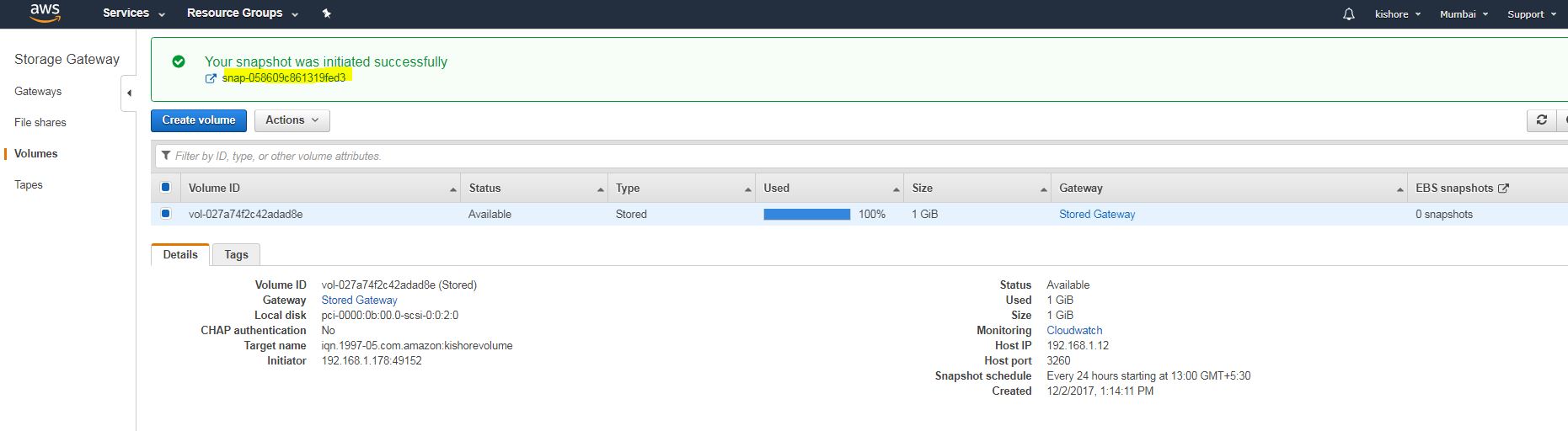This screenshot has width=1568, height=431.
Task: Uncheck the vol-027a74f2c42adad8e row checkbox
Action: [166, 214]
